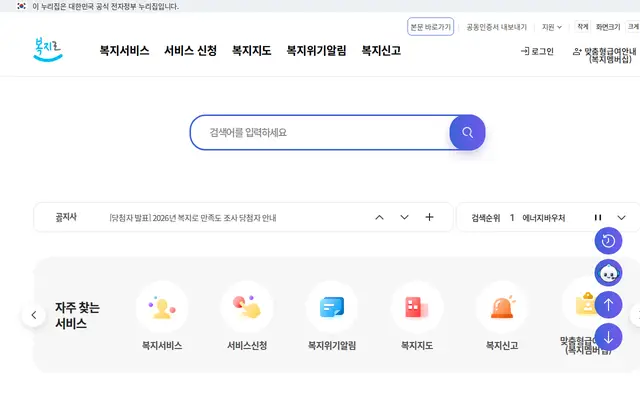This screenshot has height=400, width=640.
Task: Open 복지서비스 main menu
Action: pos(124,51)
